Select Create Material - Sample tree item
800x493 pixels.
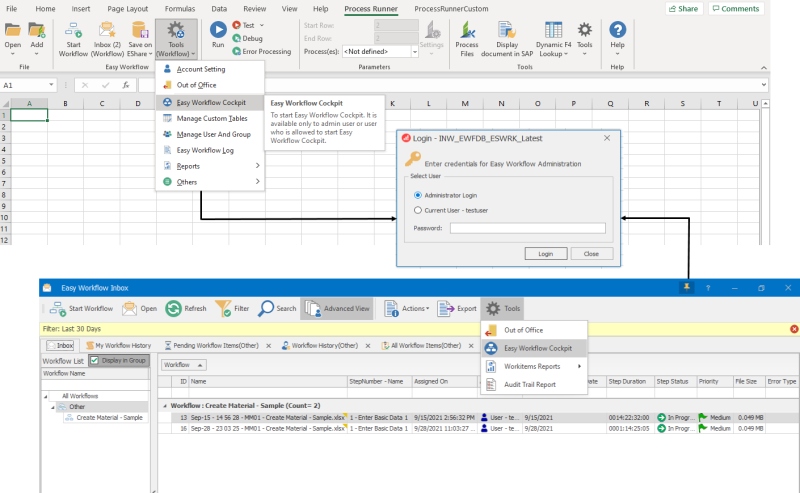click(x=110, y=417)
